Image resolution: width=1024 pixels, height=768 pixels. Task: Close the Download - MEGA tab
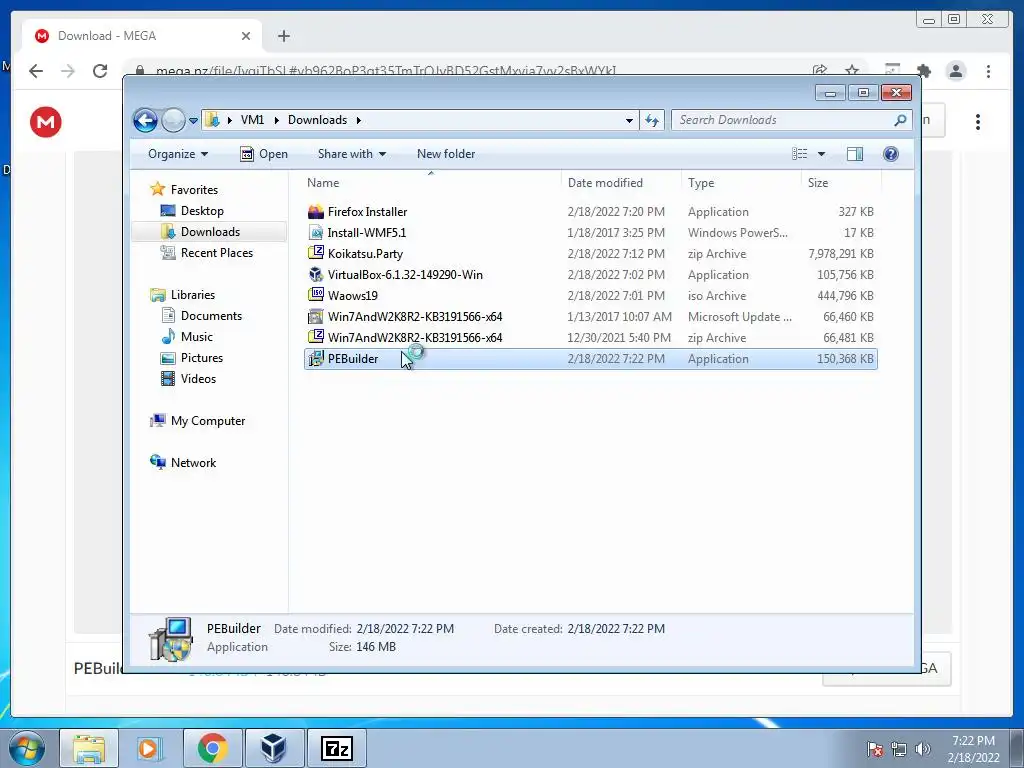tap(246, 36)
